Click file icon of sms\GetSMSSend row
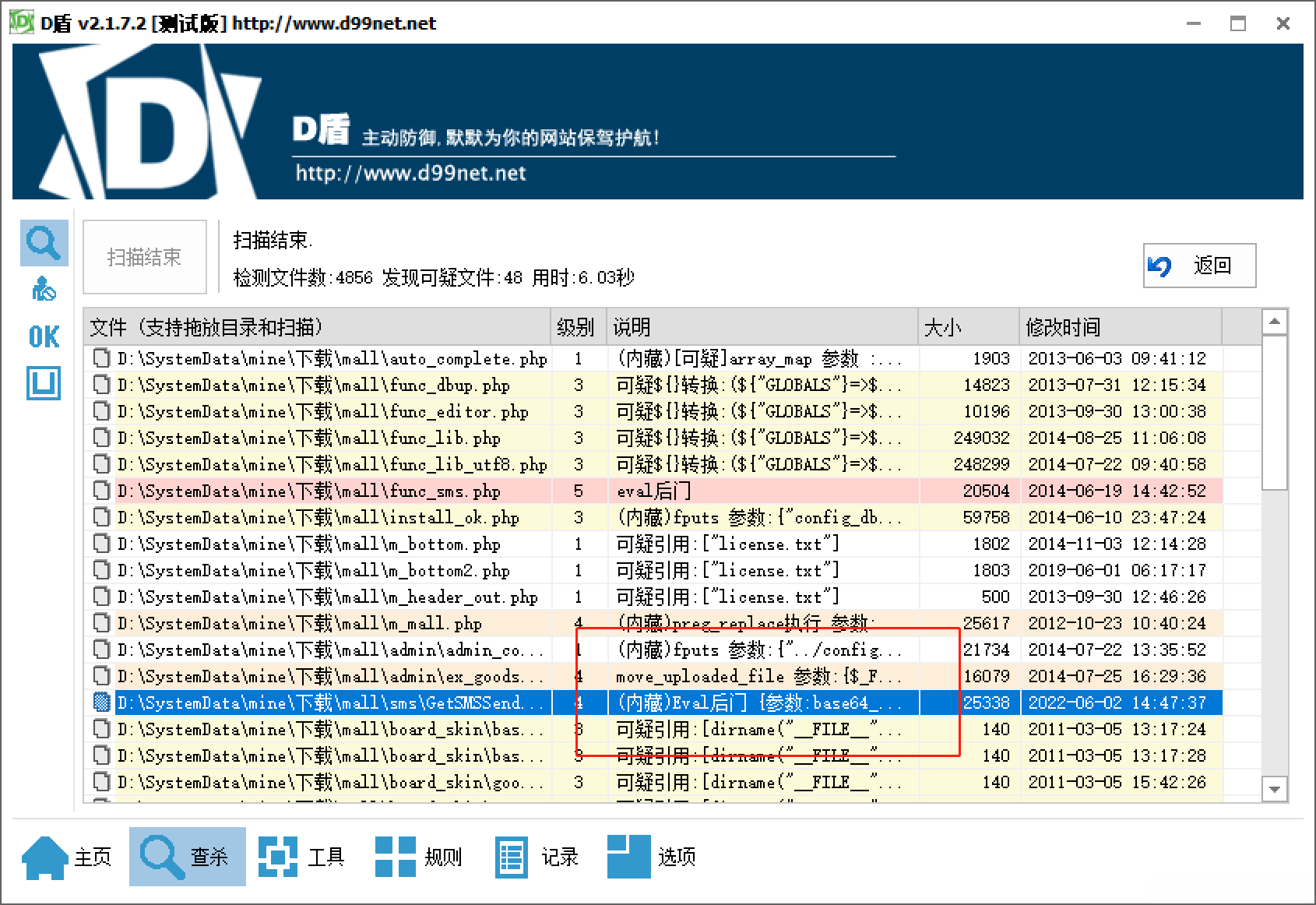Screen dimensions: 1316x905 pos(101,703)
